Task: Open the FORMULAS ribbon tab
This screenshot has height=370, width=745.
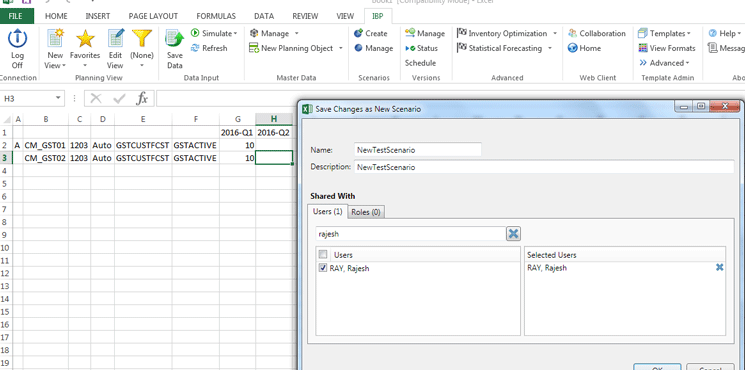Action: tap(216, 16)
